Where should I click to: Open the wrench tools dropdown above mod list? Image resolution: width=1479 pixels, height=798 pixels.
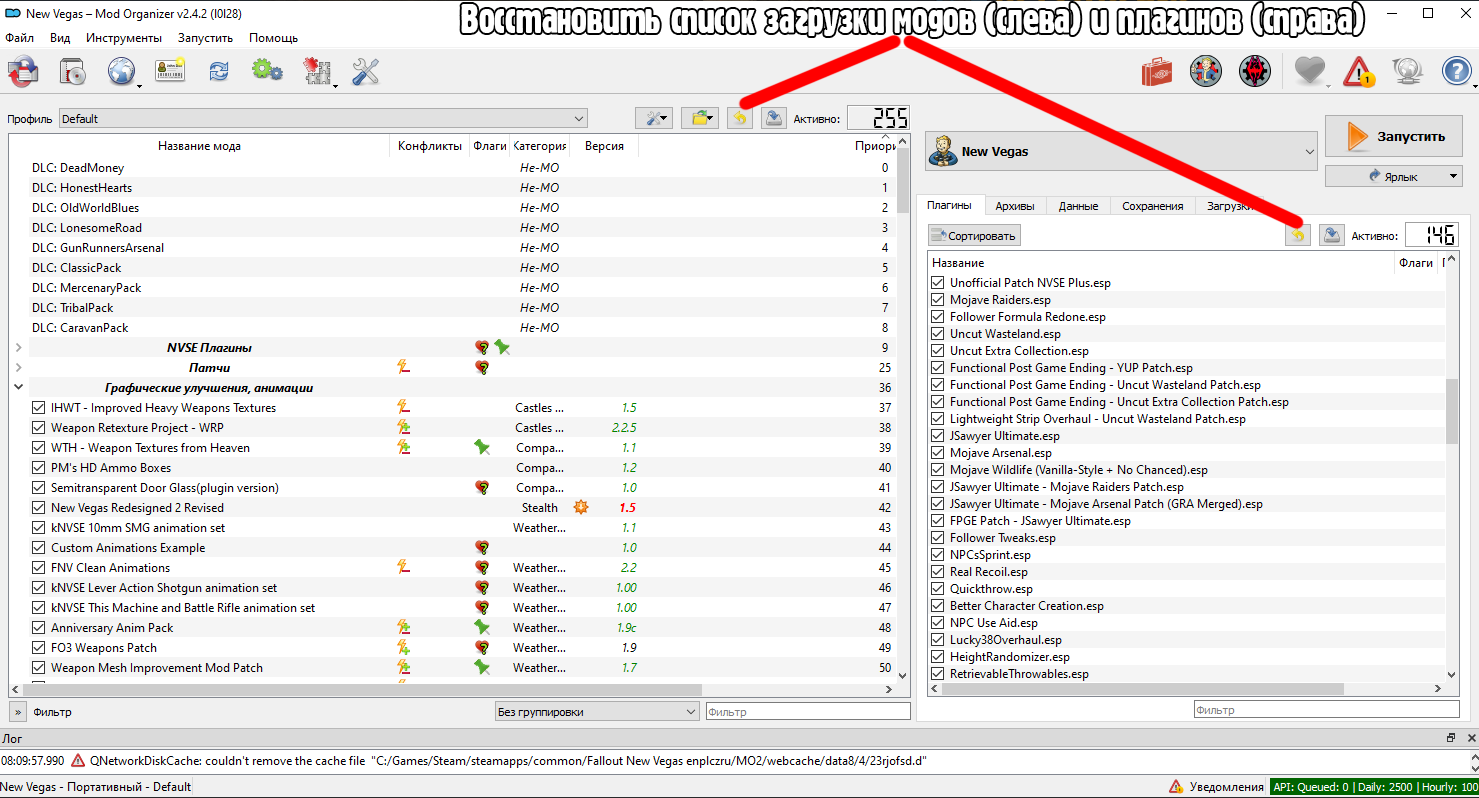point(655,118)
